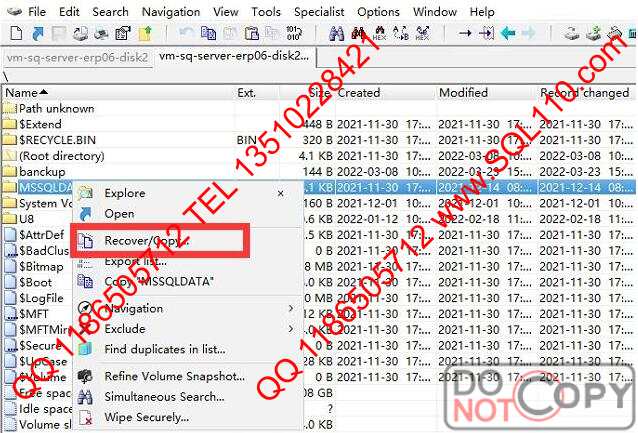Click the Open Disk toolbar icon
Image resolution: width=638 pixels, height=433 pixels.
[x=570, y=34]
